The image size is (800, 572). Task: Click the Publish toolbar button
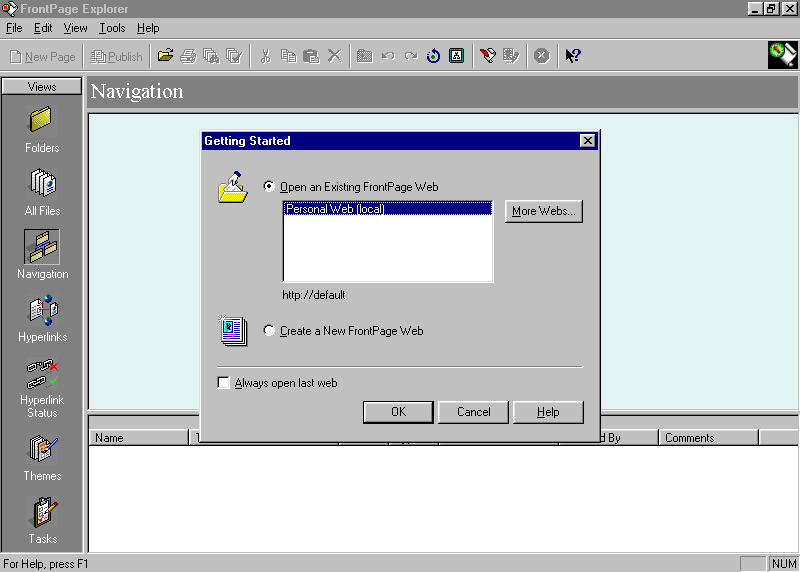[x=116, y=56]
